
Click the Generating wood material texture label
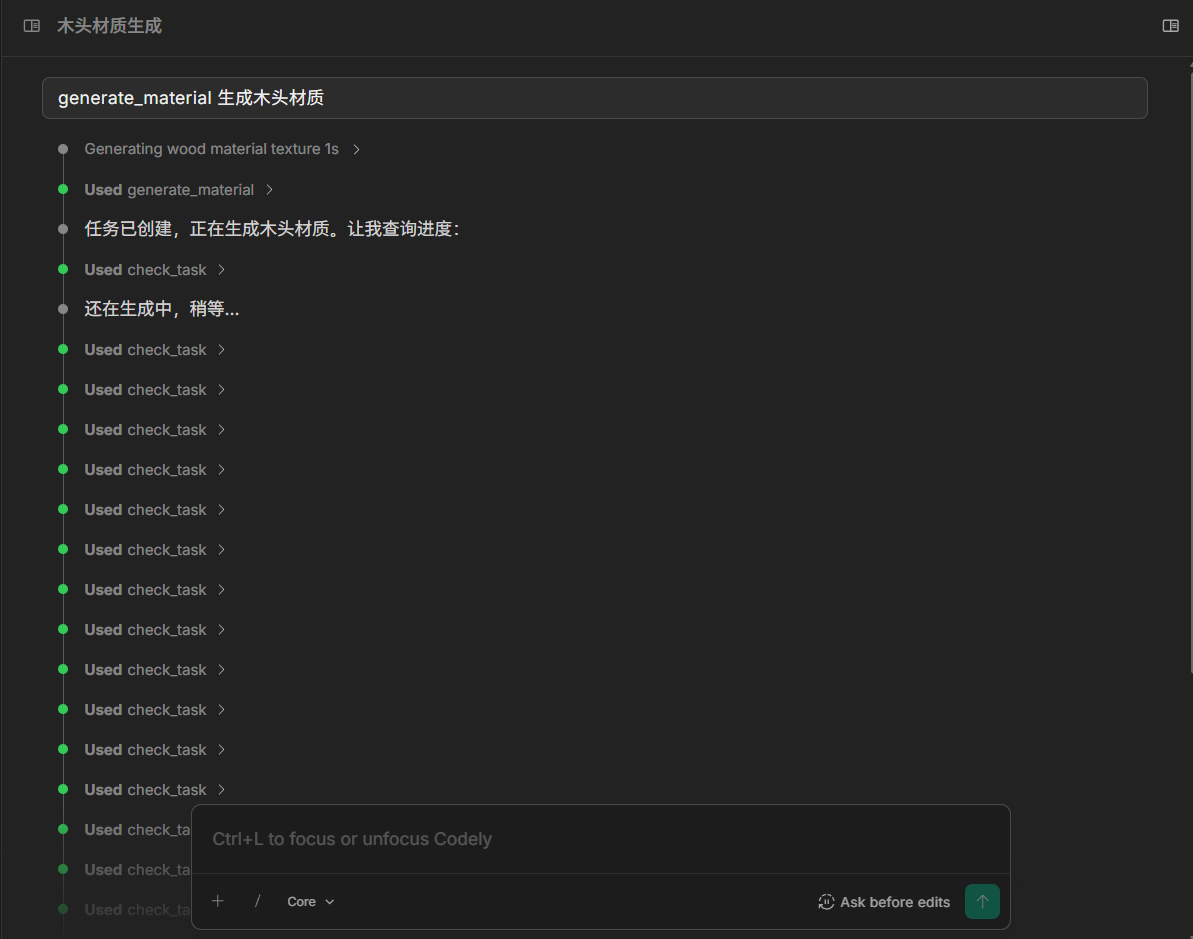[212, 149]
